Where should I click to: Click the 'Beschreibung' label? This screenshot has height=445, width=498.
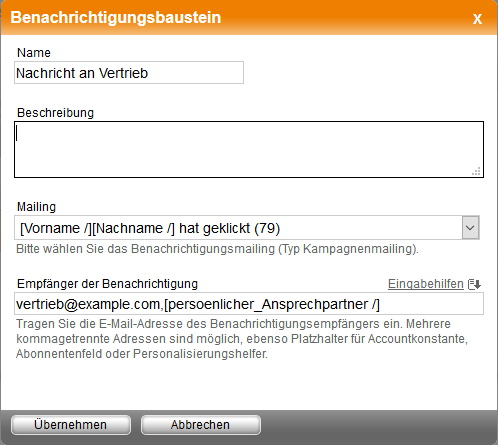click(x=55, y=113)
